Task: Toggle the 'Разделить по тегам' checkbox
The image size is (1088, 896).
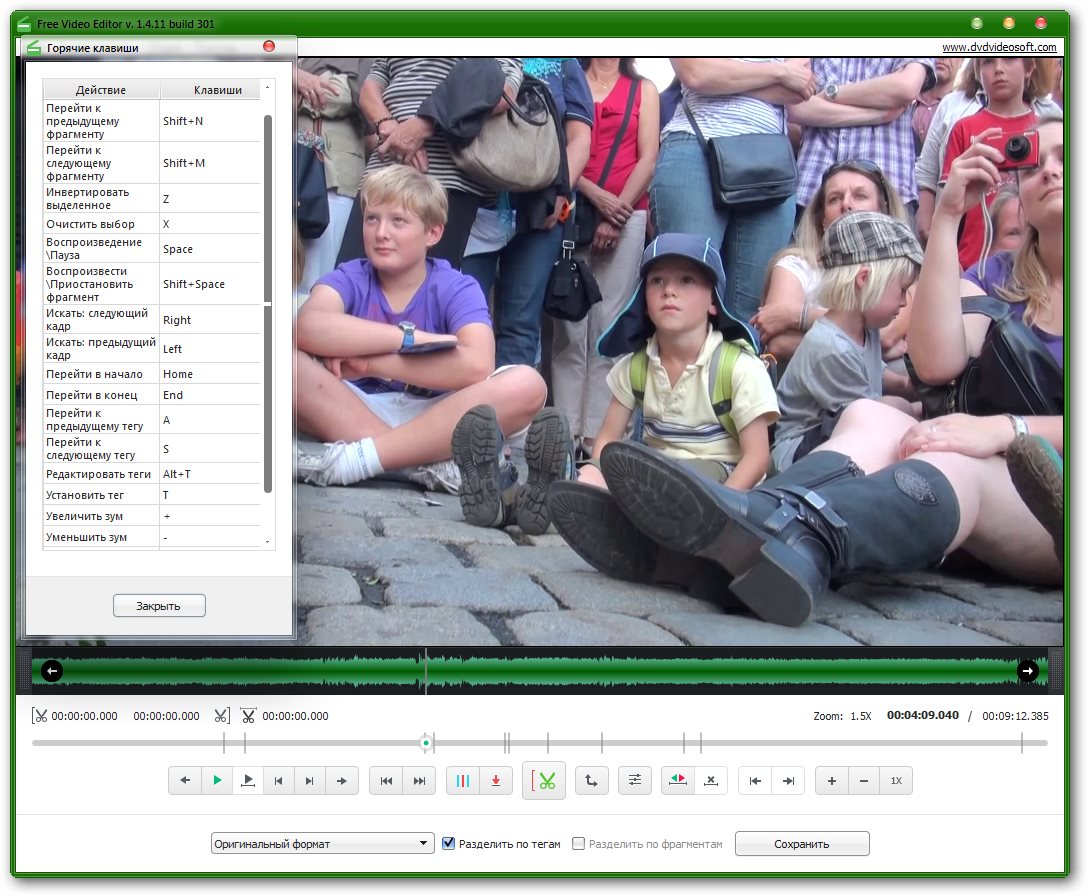Action: pos(449,844)
